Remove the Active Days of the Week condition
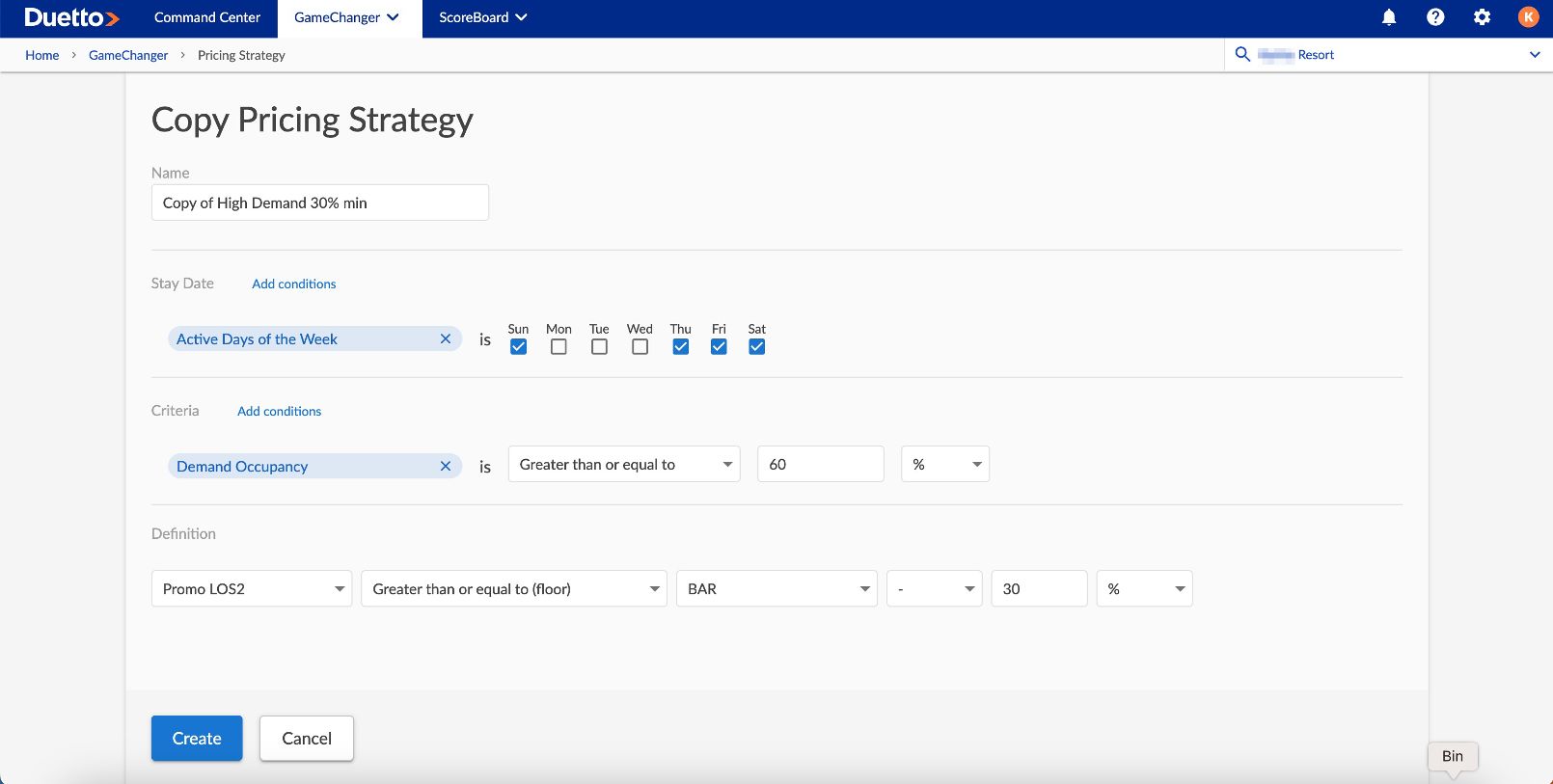This screenshot has width=1553, height=784. [446, 339]
